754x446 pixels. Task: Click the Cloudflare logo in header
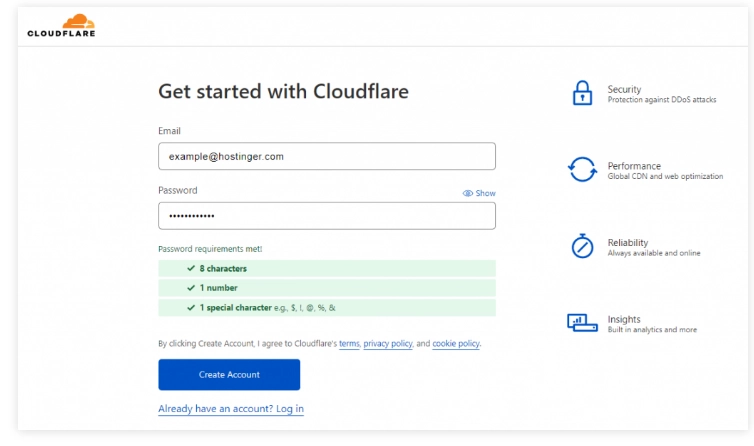pyautogui.click(x=61, y=25)
